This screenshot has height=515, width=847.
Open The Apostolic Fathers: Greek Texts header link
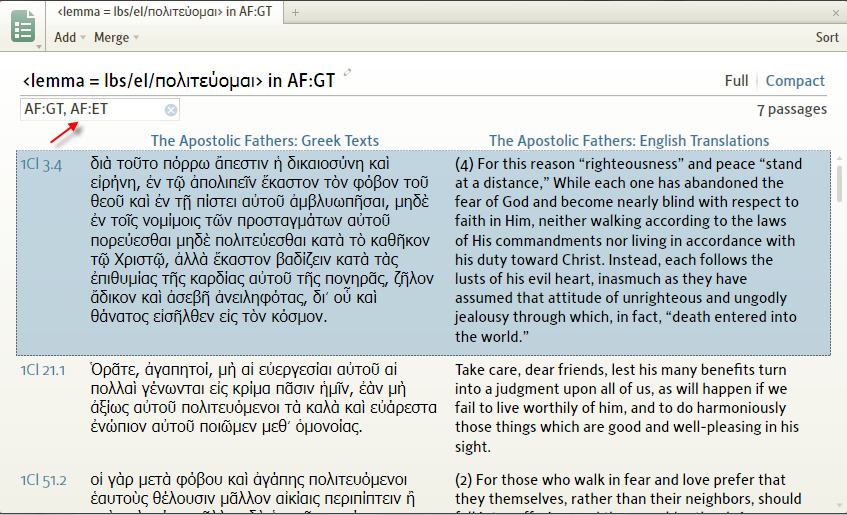tap(265, 141)
